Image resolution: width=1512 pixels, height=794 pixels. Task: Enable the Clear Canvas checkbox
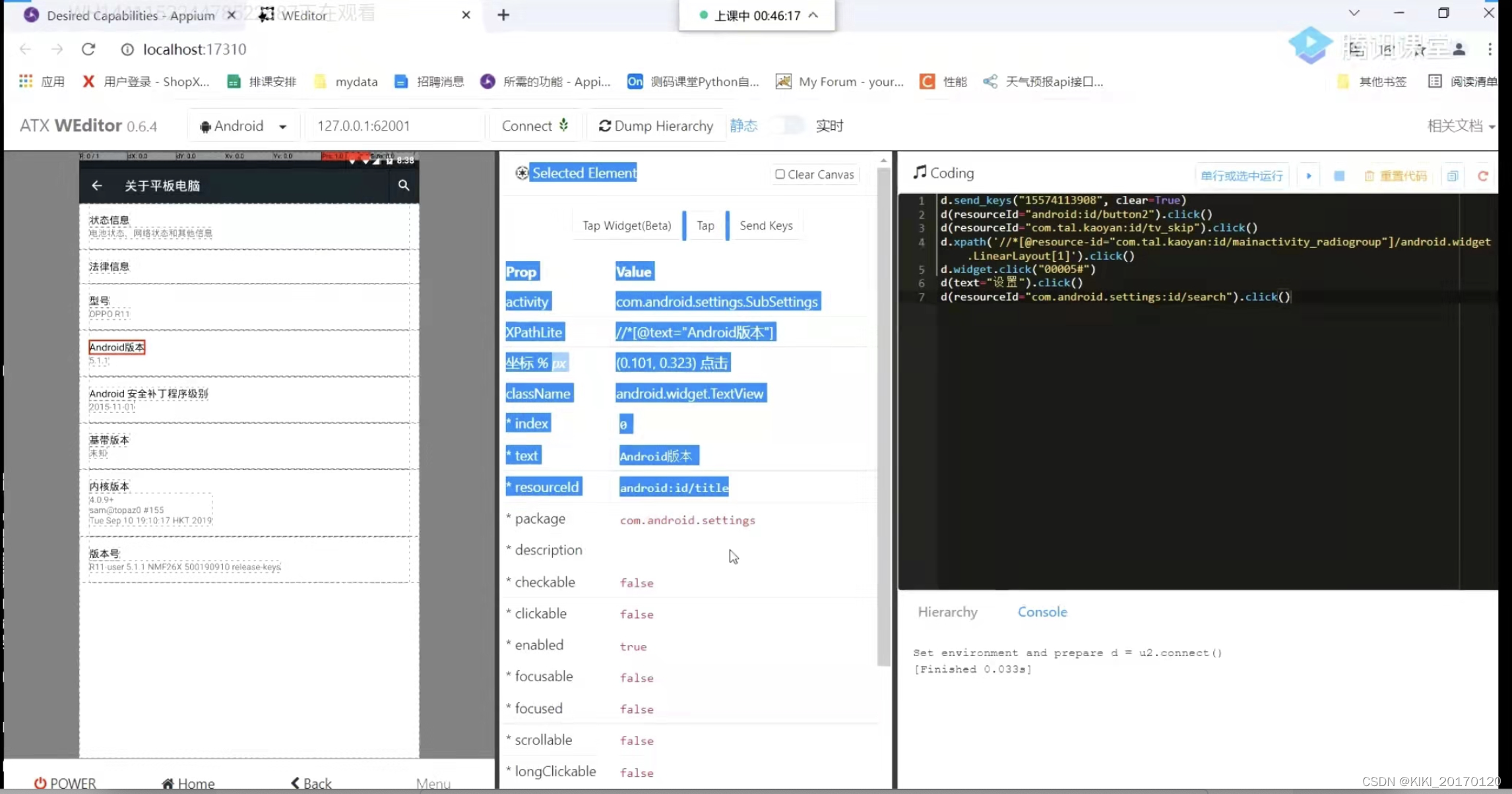tap(780, 174)
